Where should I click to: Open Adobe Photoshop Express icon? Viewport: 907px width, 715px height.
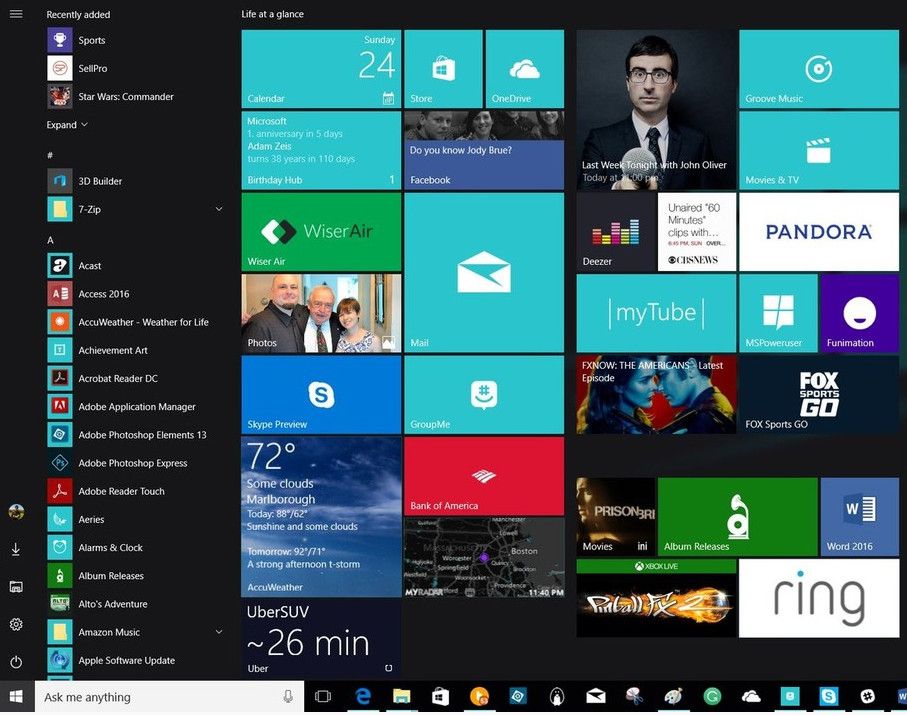60,463
